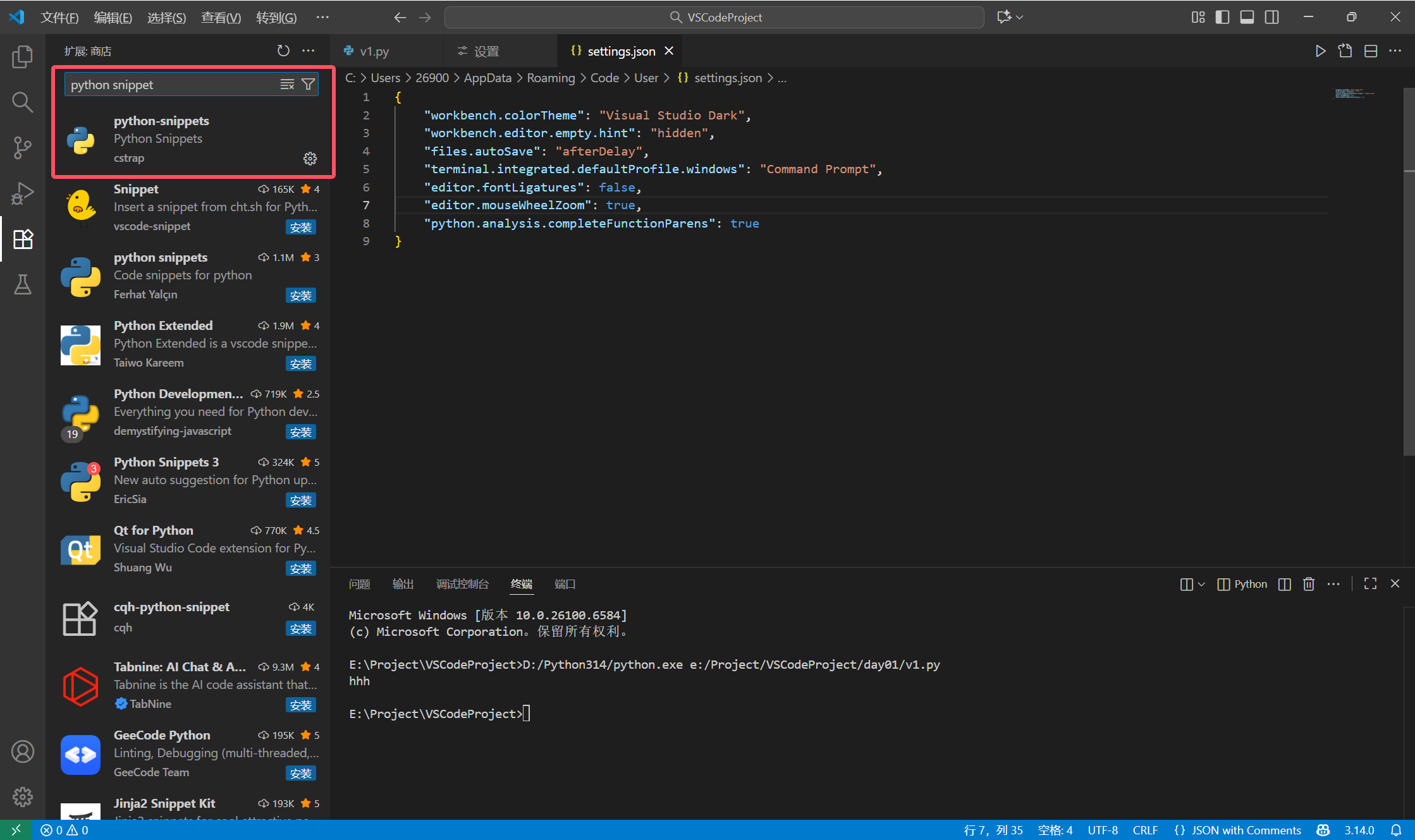The image size is (1415, 840).
Task: Toggle the Secondary Side Bar visibility
Action: (1271, 17)
